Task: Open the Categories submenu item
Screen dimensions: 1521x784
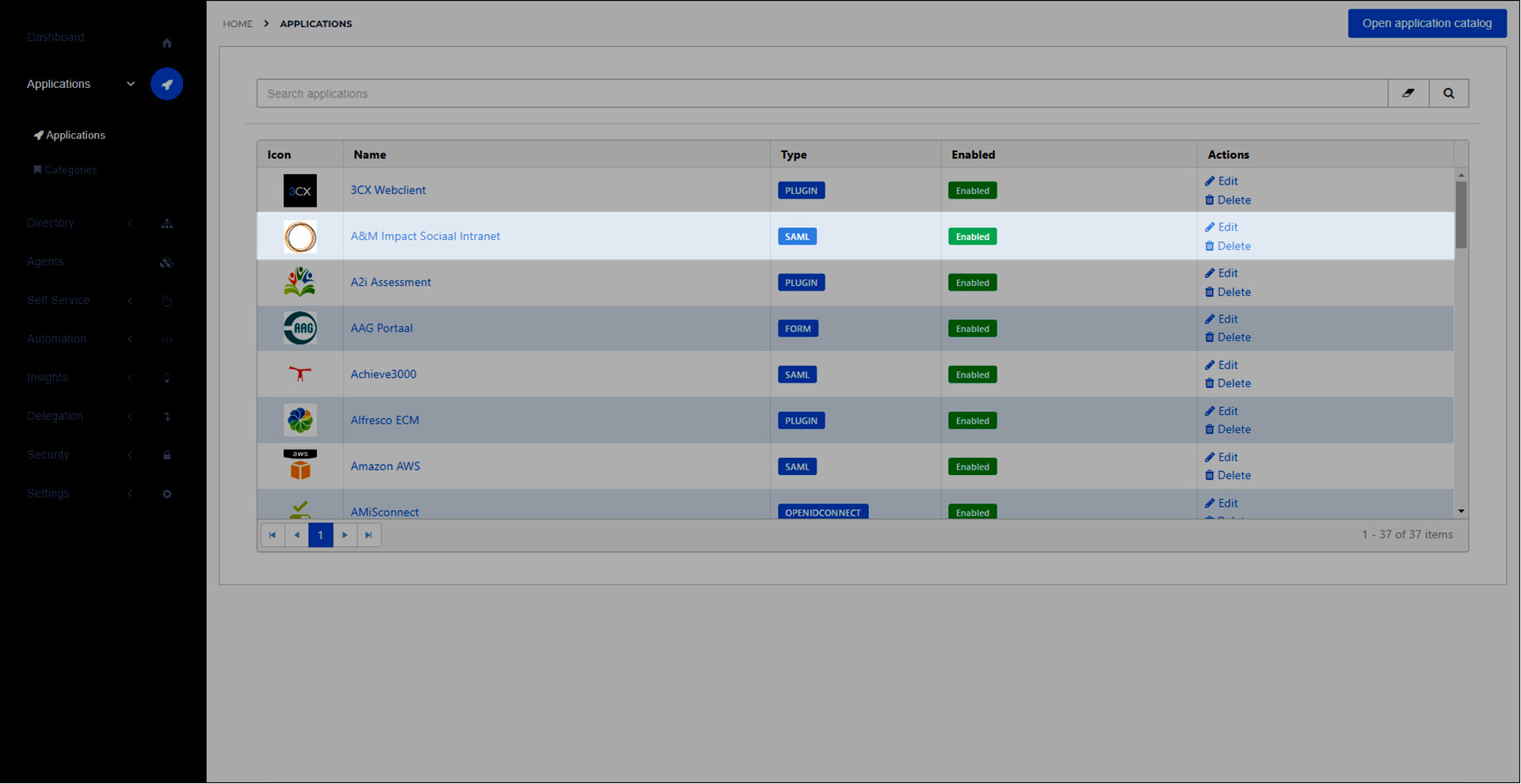Action: [x=65, y=170]
